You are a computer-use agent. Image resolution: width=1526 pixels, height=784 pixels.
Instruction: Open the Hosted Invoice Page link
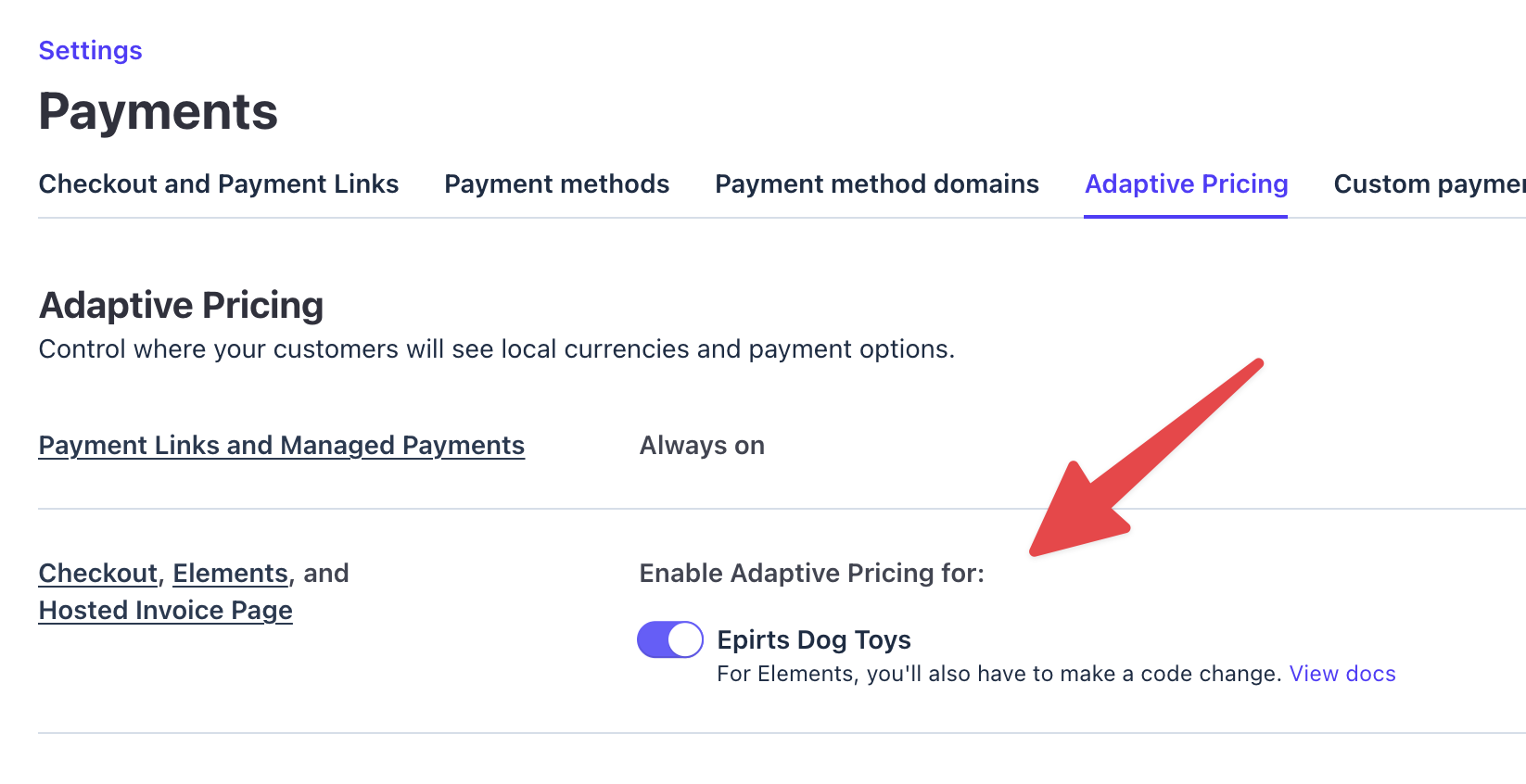point(165,610)
